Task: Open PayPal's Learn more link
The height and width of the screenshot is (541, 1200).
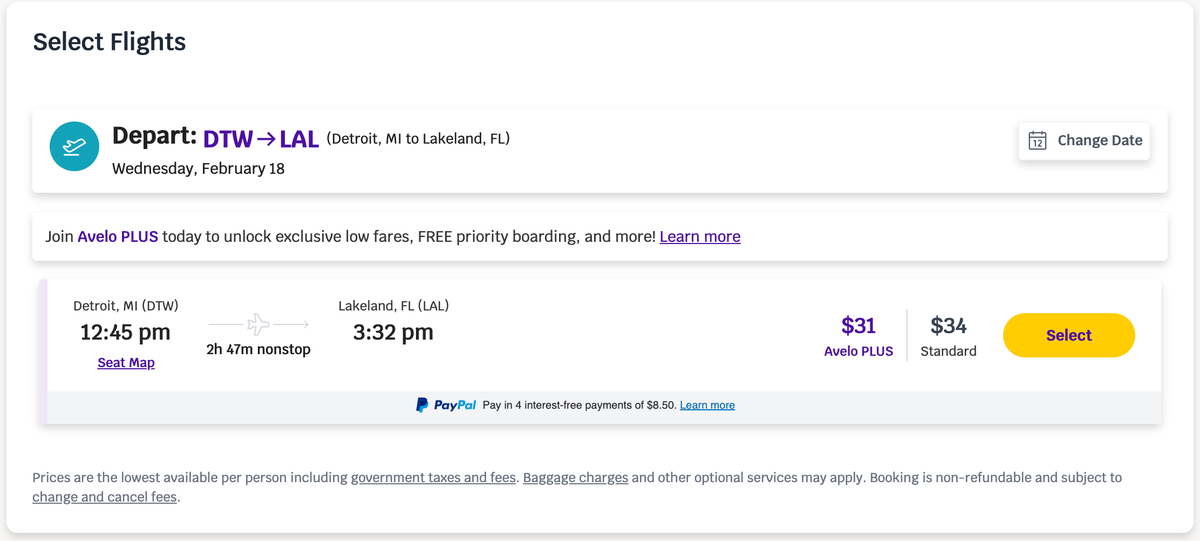Action: click(x=707, y=405)
